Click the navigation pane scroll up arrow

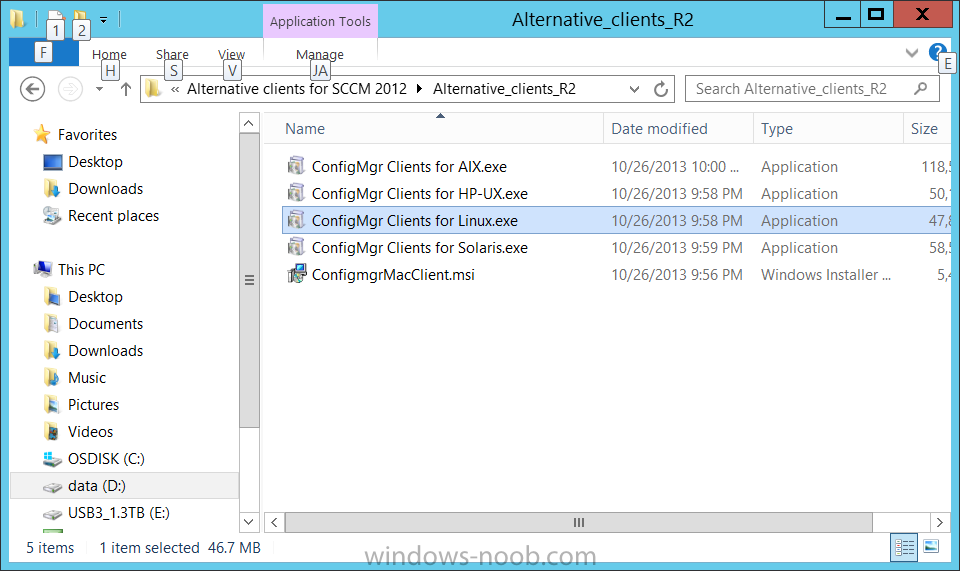click(249, 124)
